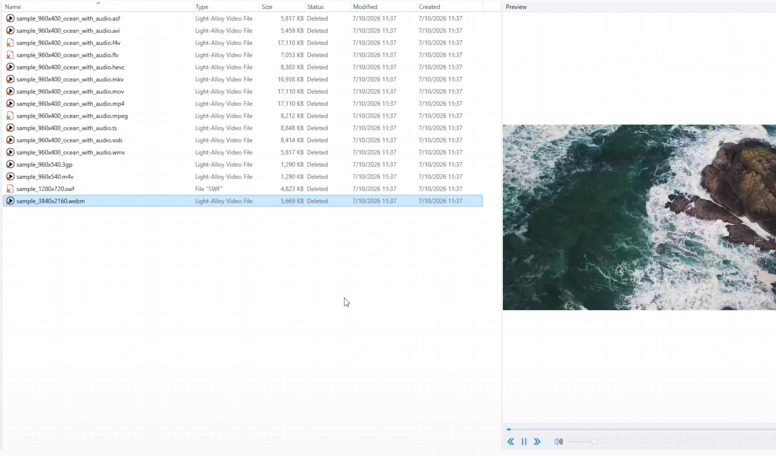Click the file icon of sample_960x400_ocean_with_audio.ts

coord(10,128)
